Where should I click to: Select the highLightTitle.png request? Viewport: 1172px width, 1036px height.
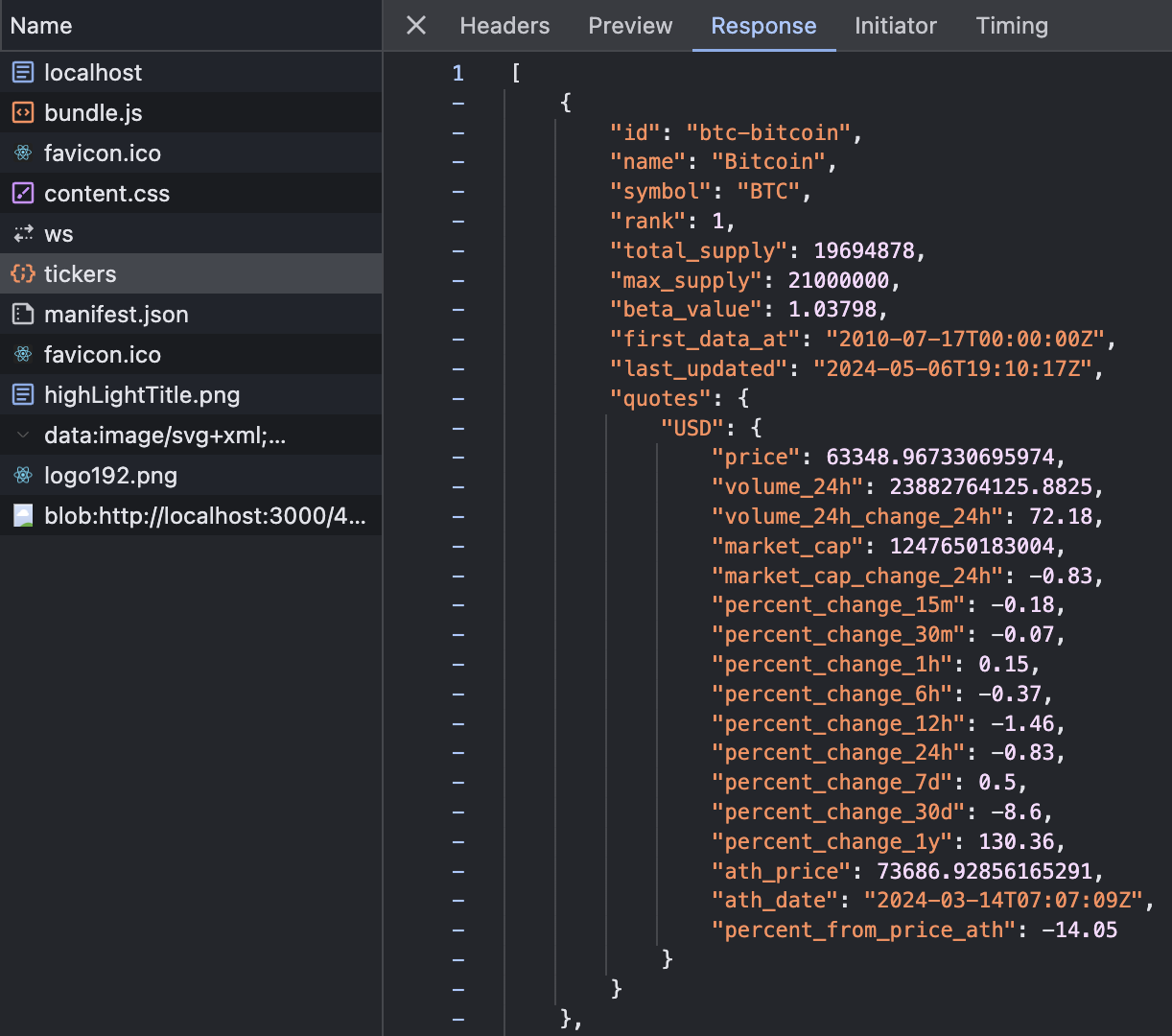(x=191, y=394)
